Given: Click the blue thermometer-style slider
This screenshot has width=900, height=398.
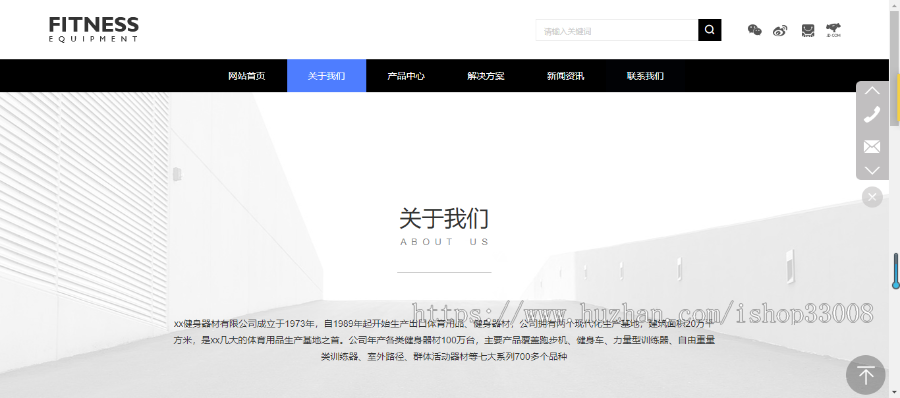Looking at the screenshot, I should [895, 271].
